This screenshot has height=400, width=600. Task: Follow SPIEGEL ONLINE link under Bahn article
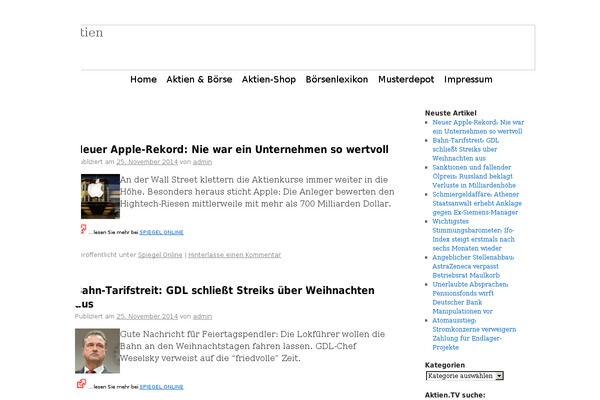coord(161,387)
